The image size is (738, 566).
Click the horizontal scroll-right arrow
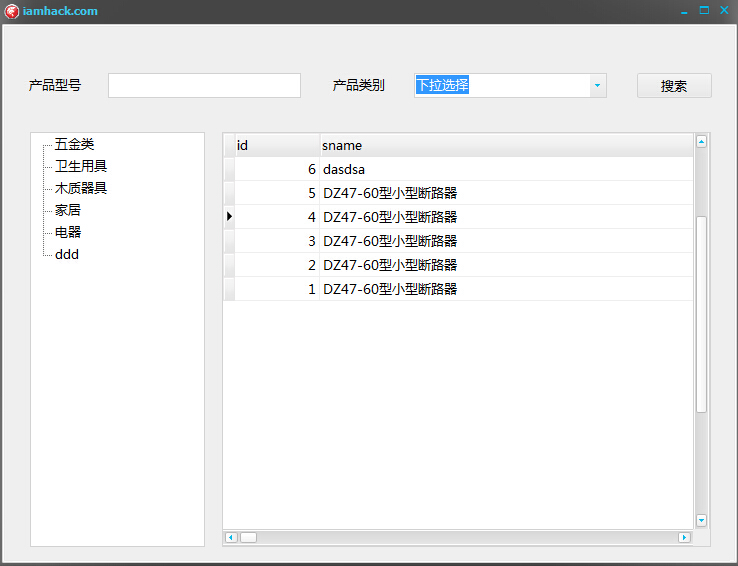[684, 537]
